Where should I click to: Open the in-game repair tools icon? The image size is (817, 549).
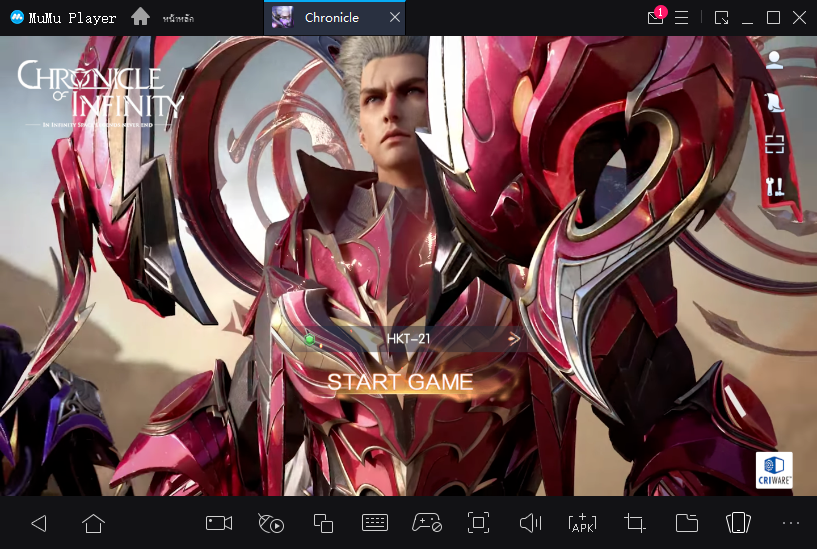point(774,187)
